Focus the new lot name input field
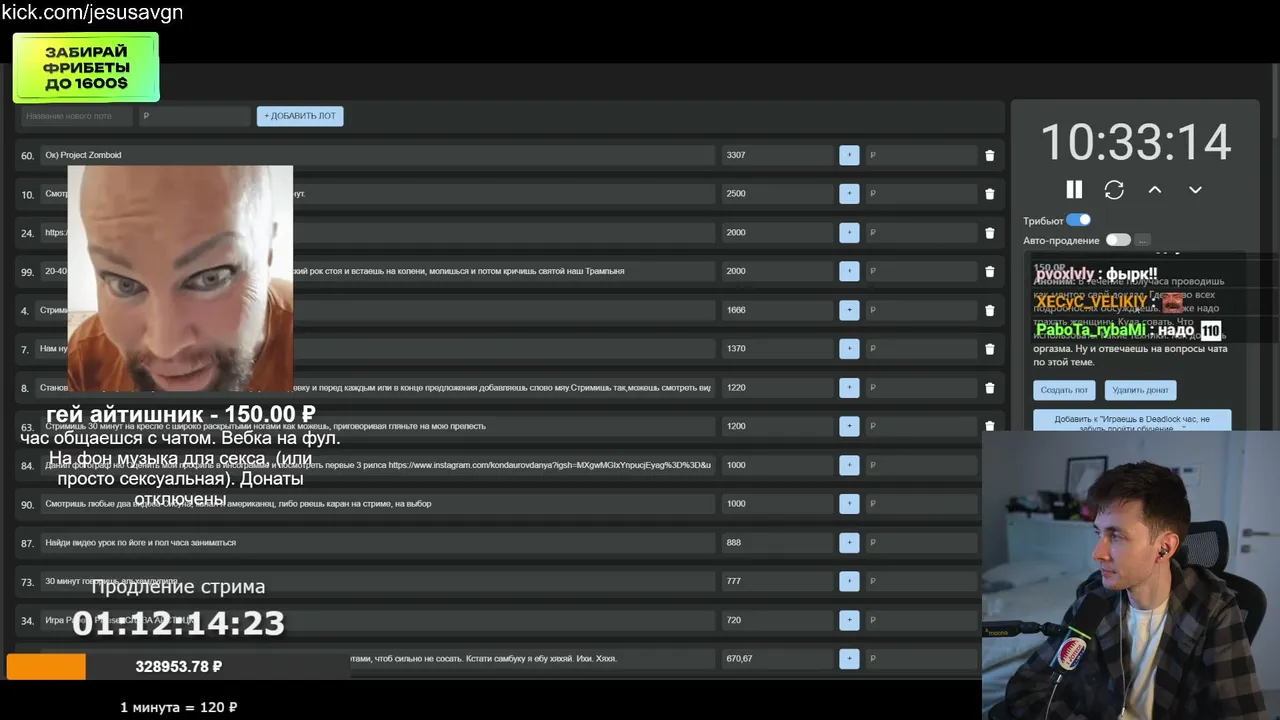Viewport: 1280px width, 720px height. coord(78,116)
